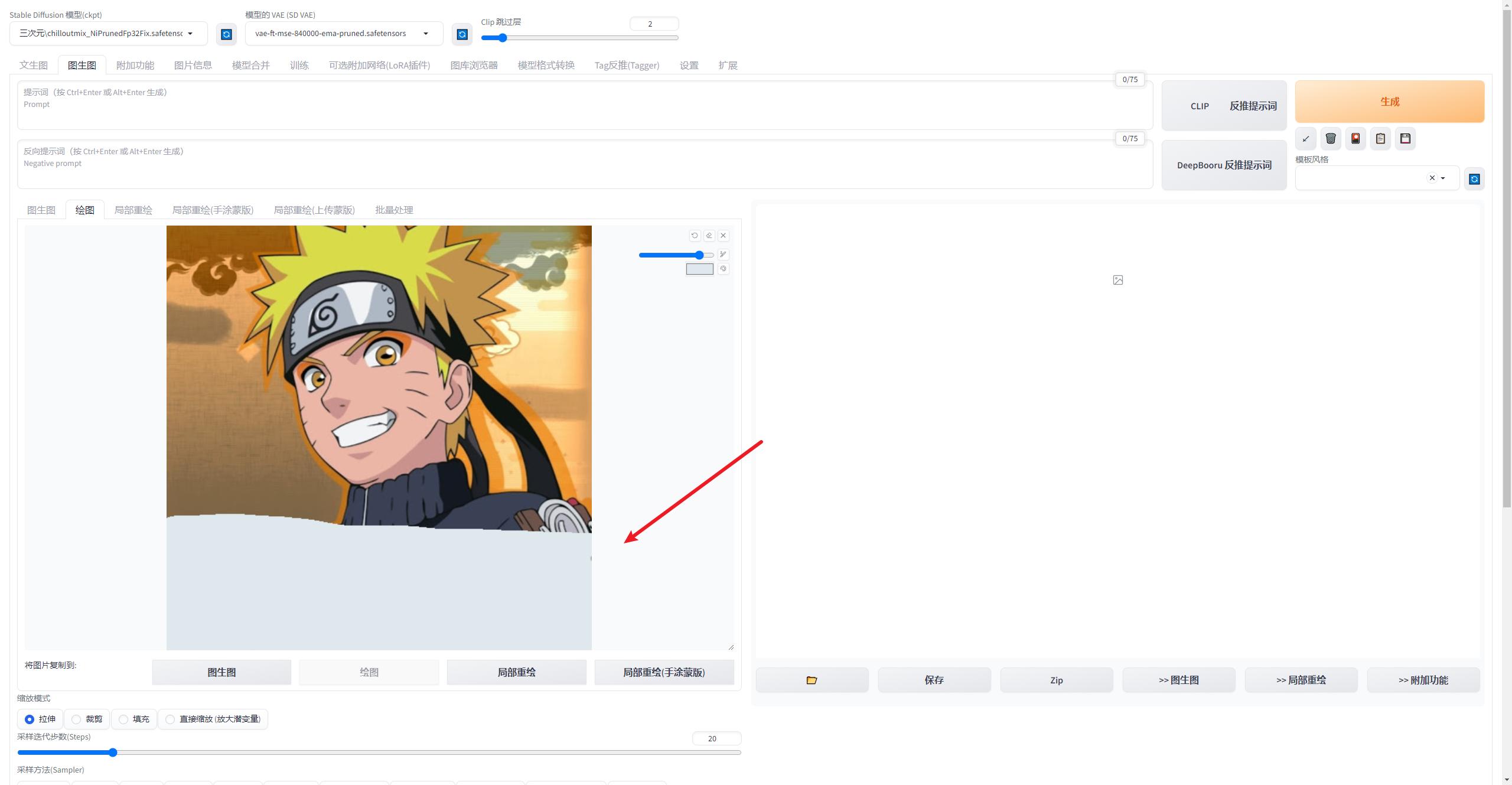Switch to the 文生图 tab

[33, 65]
